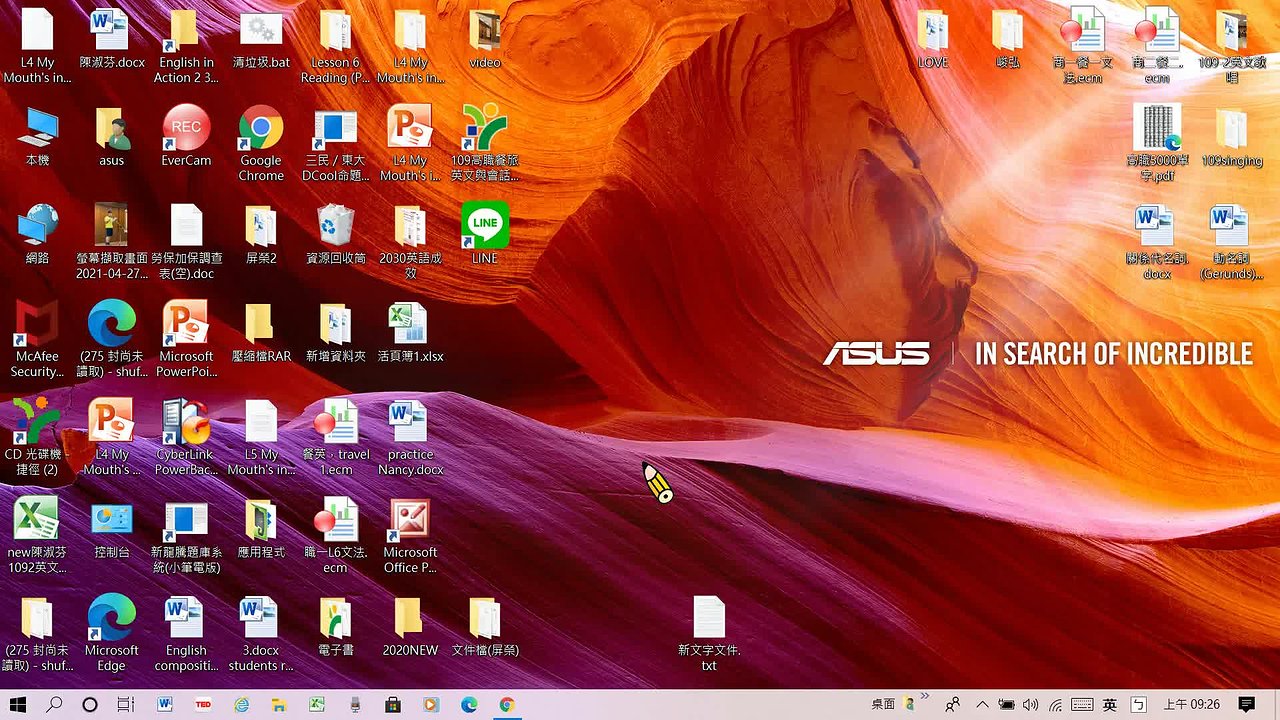Open 活頁簿1.xlsx Excel workbook
1280x720 pixels.
[410, 334]
